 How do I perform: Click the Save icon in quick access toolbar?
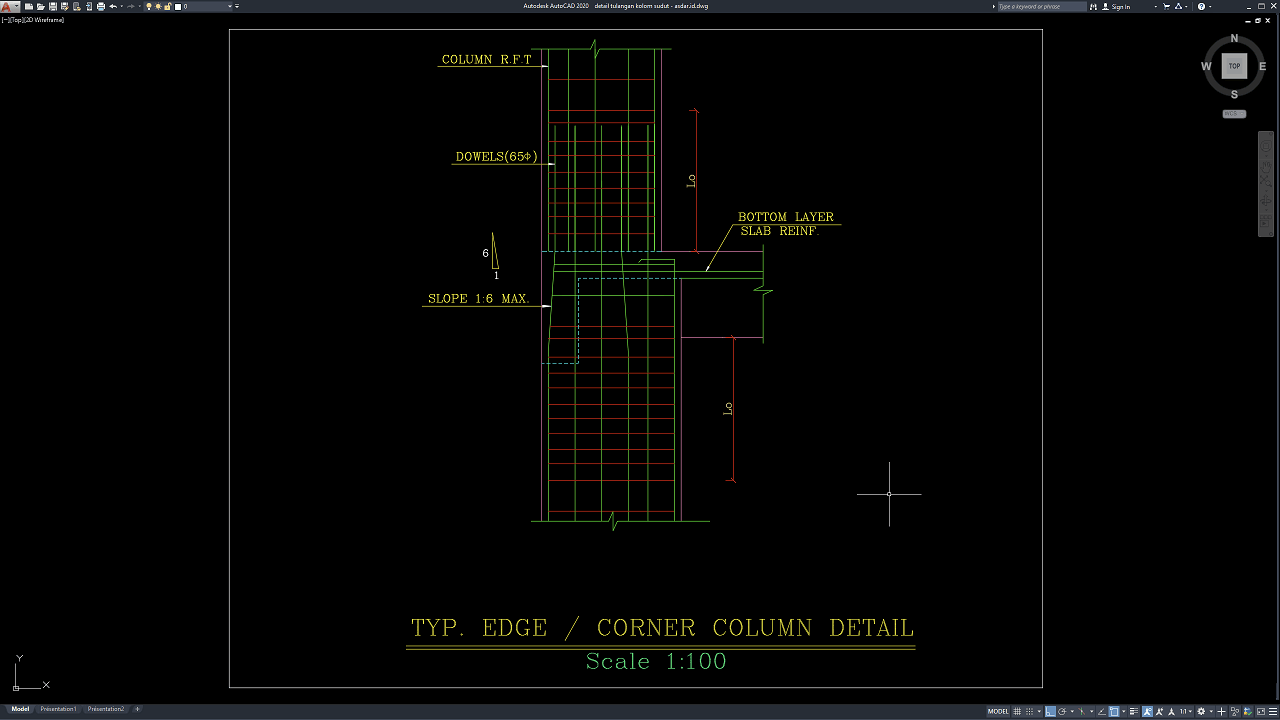tap(53, 6)
